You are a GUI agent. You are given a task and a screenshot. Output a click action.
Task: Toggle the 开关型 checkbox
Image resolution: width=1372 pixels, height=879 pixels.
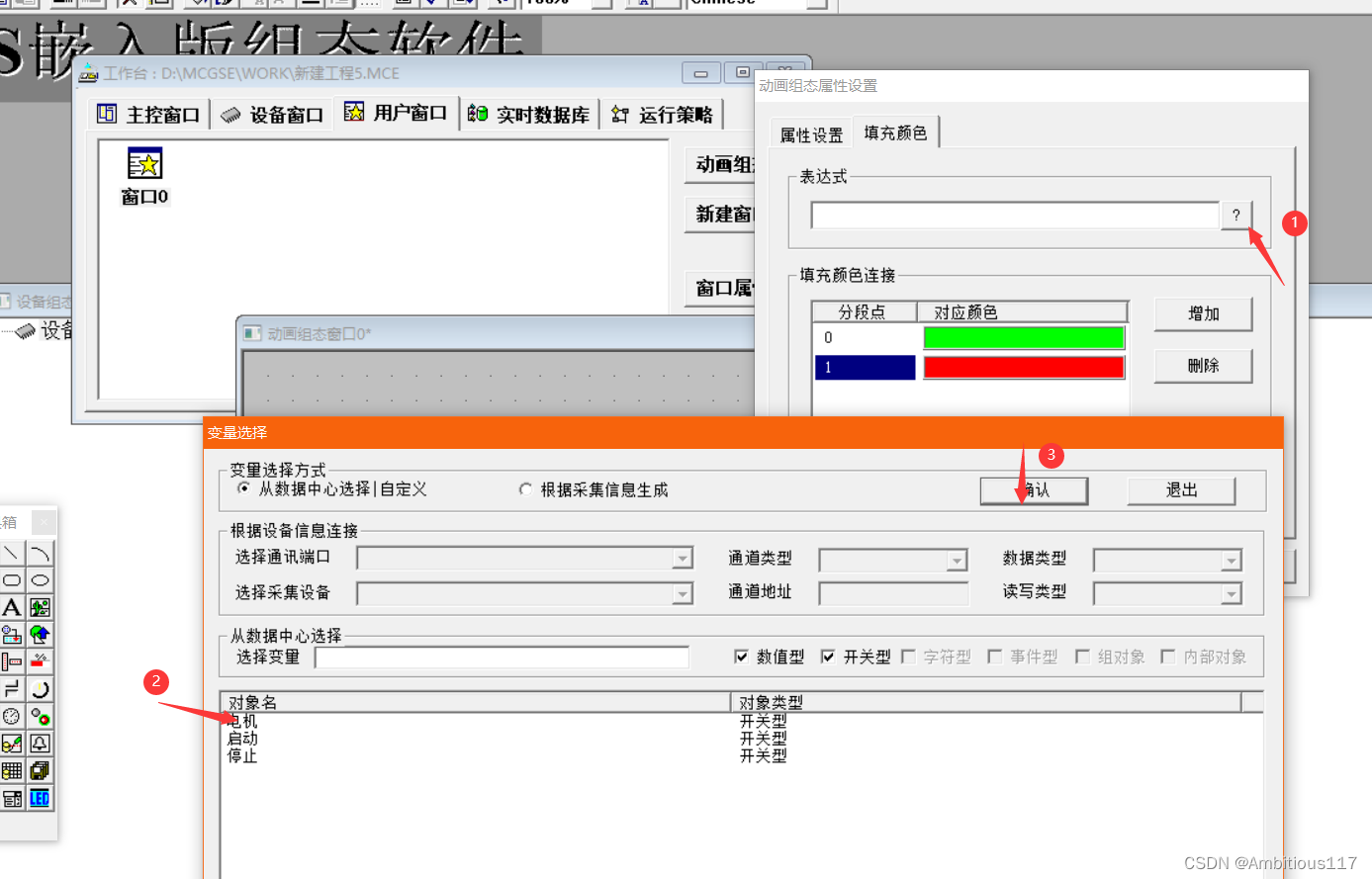pyautogui.click(x=828, y=657)
